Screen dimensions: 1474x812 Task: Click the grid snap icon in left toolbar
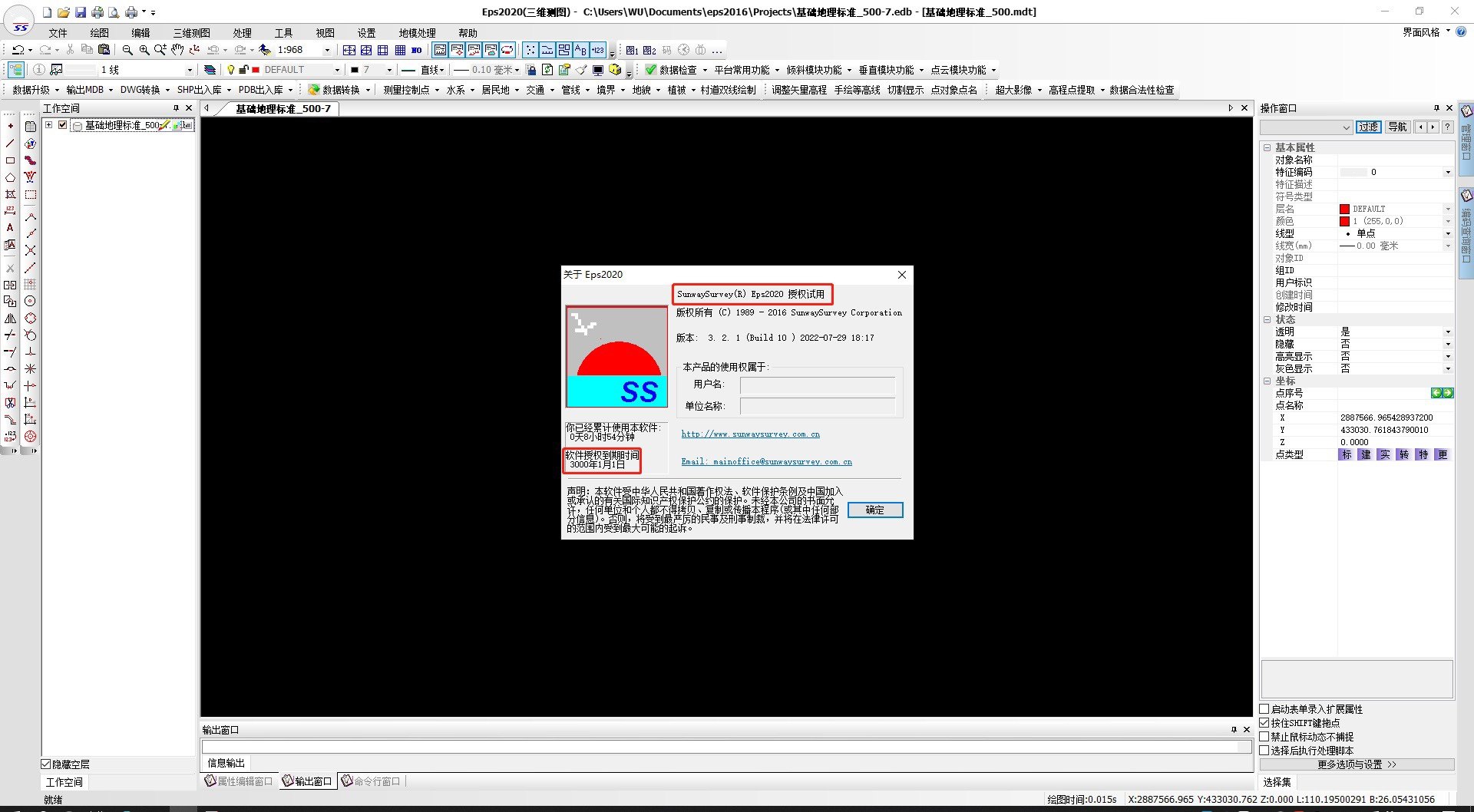[x=30, y=285]
